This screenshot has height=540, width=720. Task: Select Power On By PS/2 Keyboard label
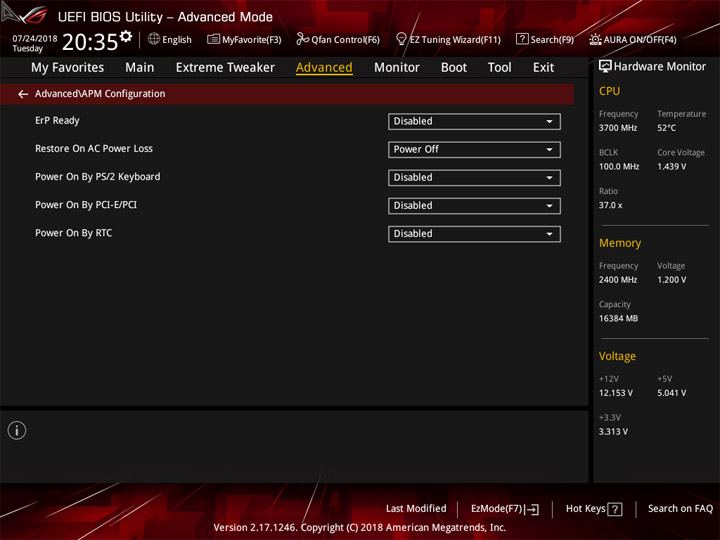pyautogui.click(x=98, y=177)
